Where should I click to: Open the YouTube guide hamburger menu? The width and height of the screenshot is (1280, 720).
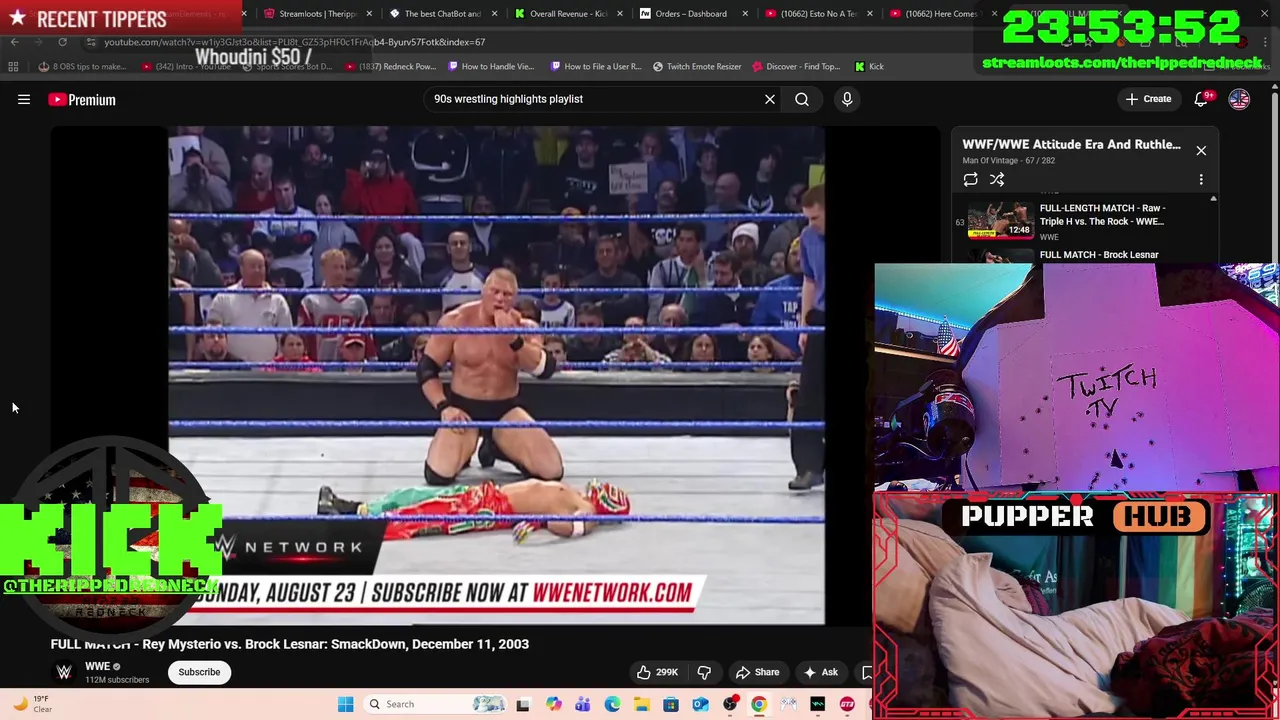(x=24, y=99)
